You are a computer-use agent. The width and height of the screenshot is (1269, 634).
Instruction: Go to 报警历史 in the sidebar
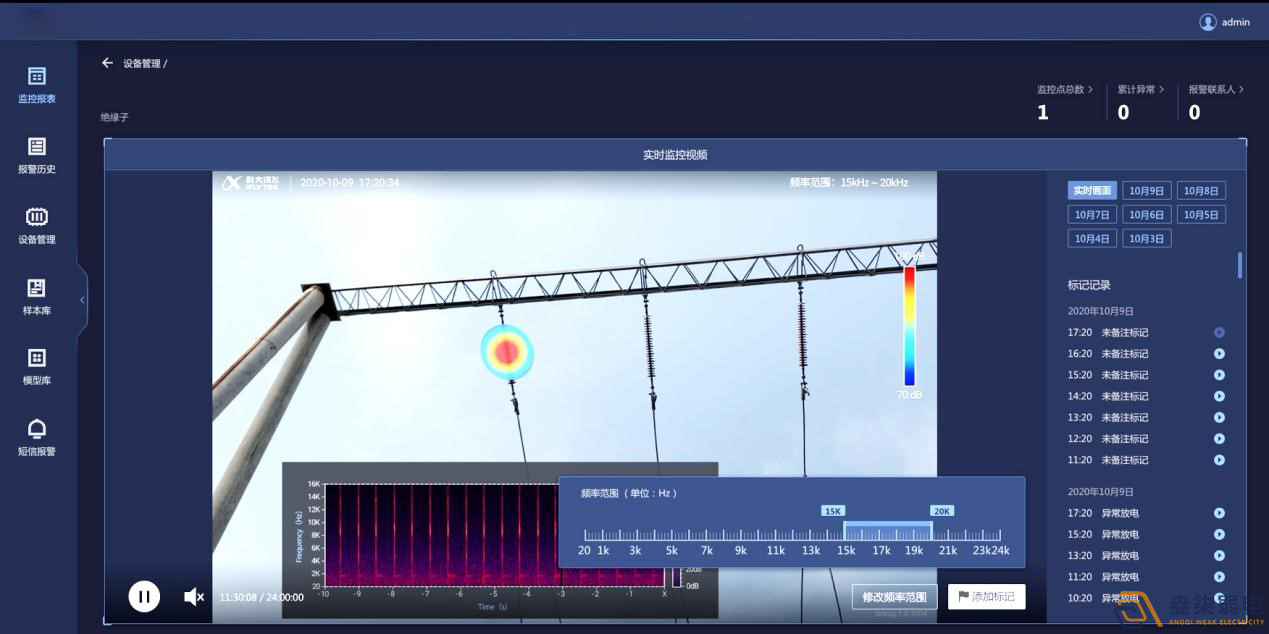pos(37,148)
